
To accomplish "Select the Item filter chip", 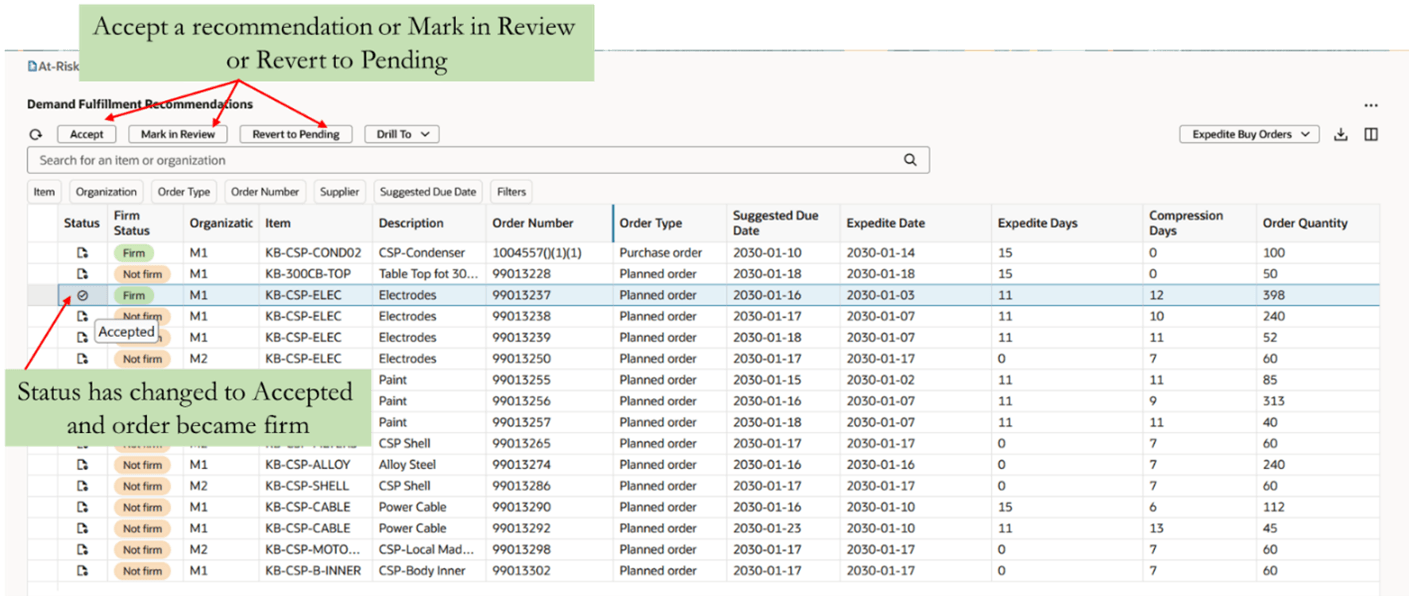I will click(x=44, y=192).
